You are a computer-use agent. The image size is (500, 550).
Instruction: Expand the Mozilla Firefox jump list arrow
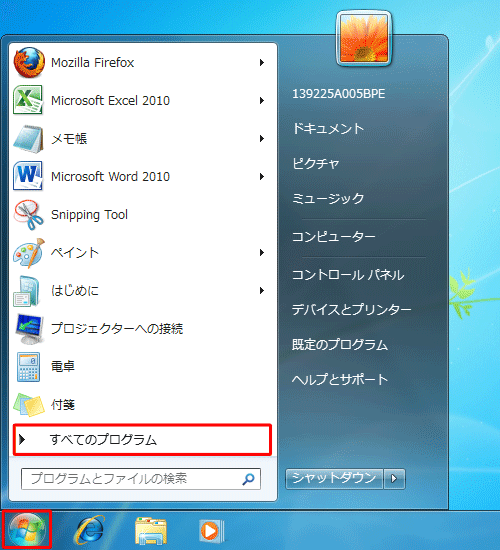(x=262, y=63)
